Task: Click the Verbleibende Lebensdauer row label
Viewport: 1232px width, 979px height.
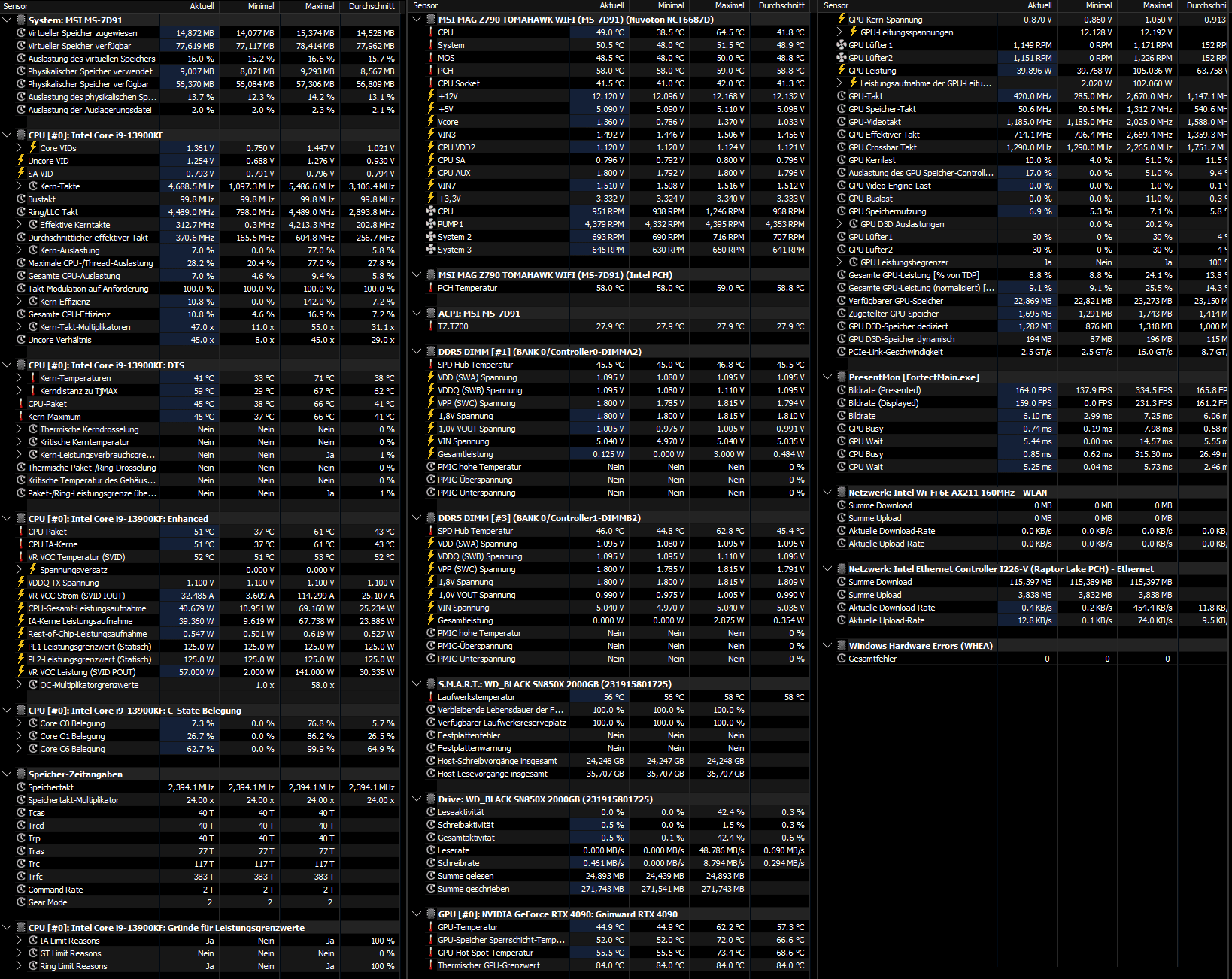Action: [500, 710]
